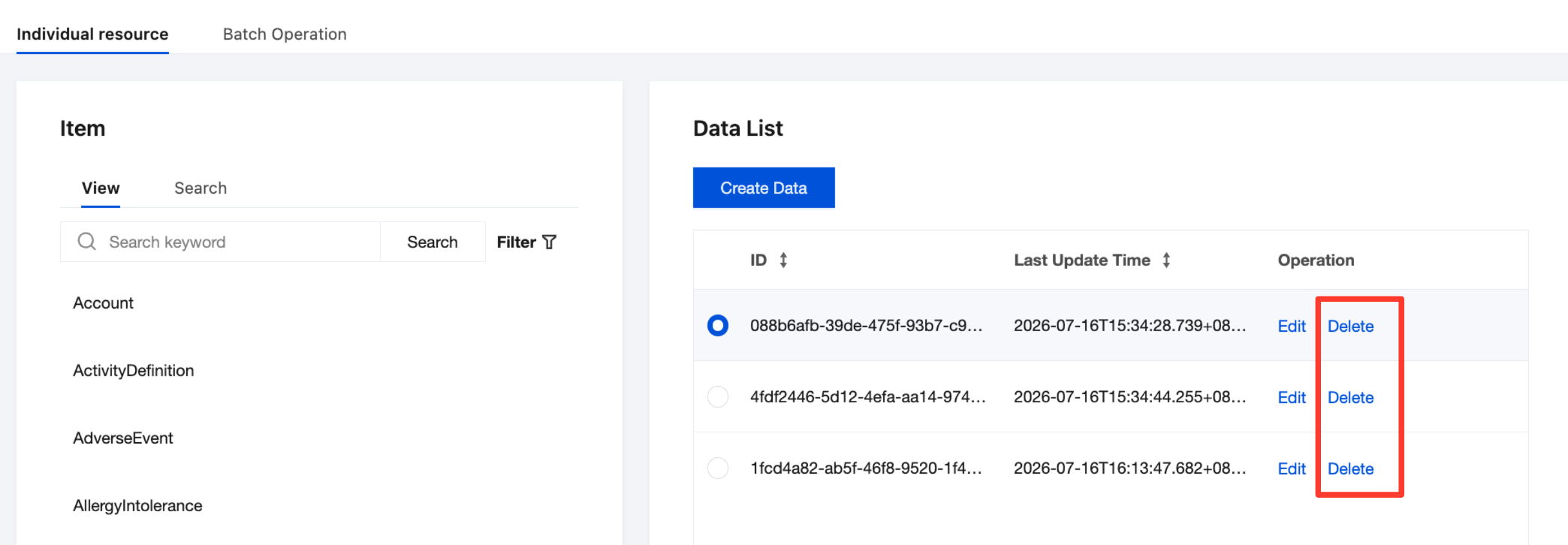Switch to the Individual resource tab
Image resolution: width=1568 pixels, height=545 pixels.
point(92,34)
